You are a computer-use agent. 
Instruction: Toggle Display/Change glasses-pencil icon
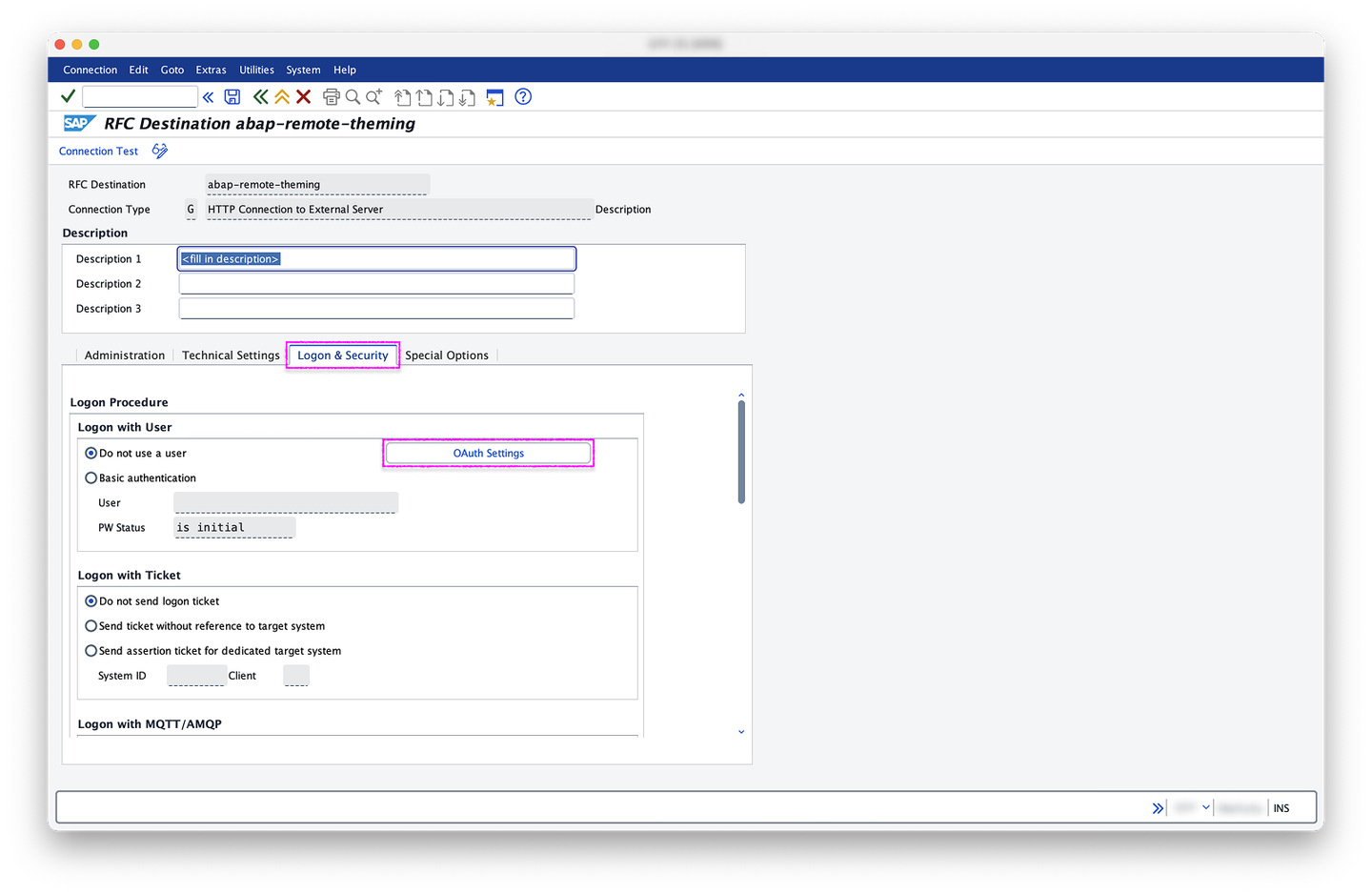point(160,151)
